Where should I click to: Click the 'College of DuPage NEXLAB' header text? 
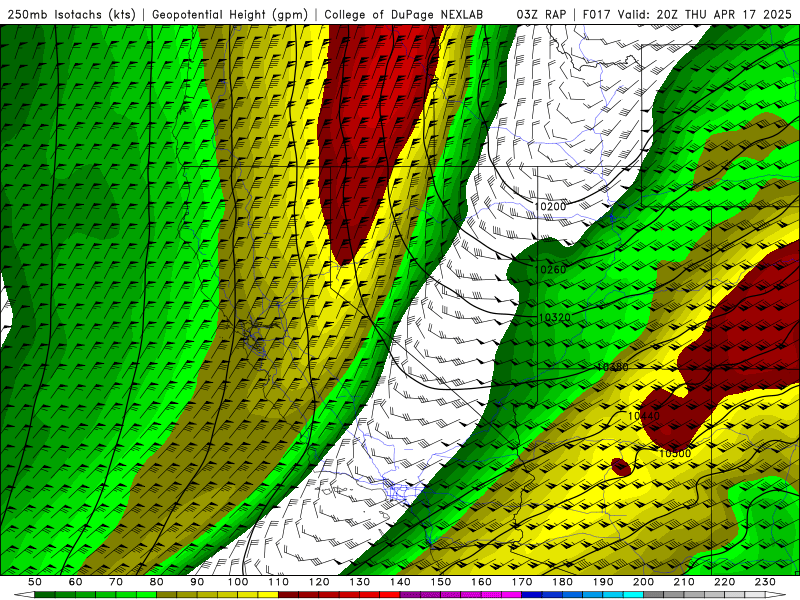click(x=404, y=14)
